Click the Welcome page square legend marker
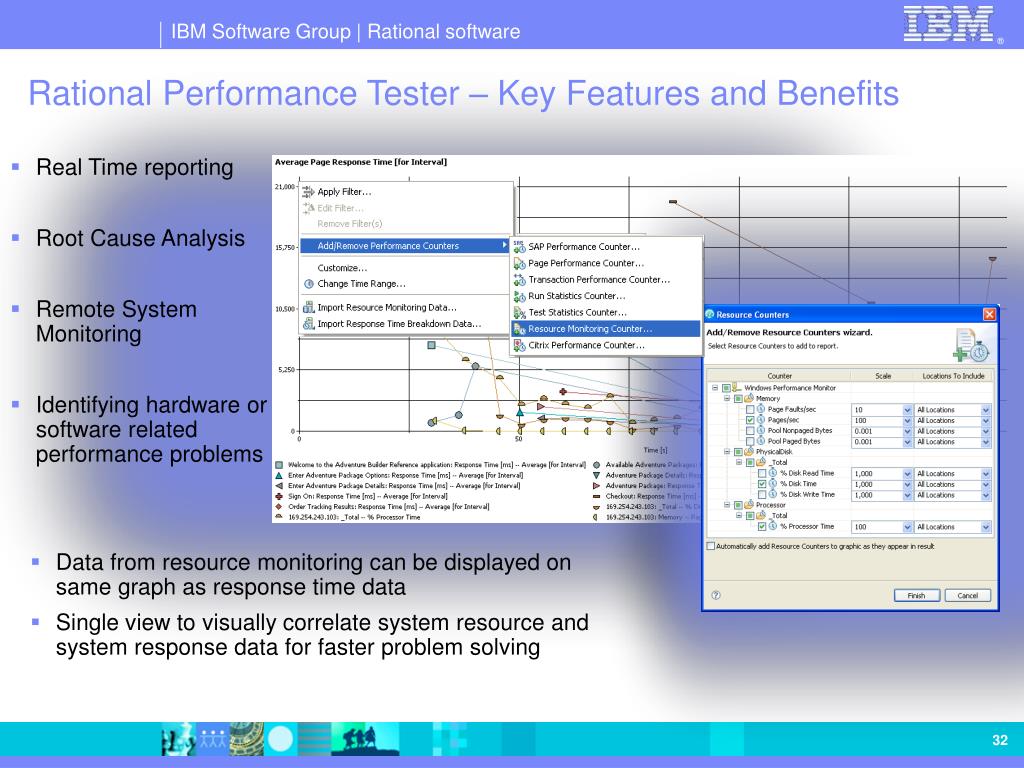The width and height of the screenshot is (1024, 768). point(279,465)
